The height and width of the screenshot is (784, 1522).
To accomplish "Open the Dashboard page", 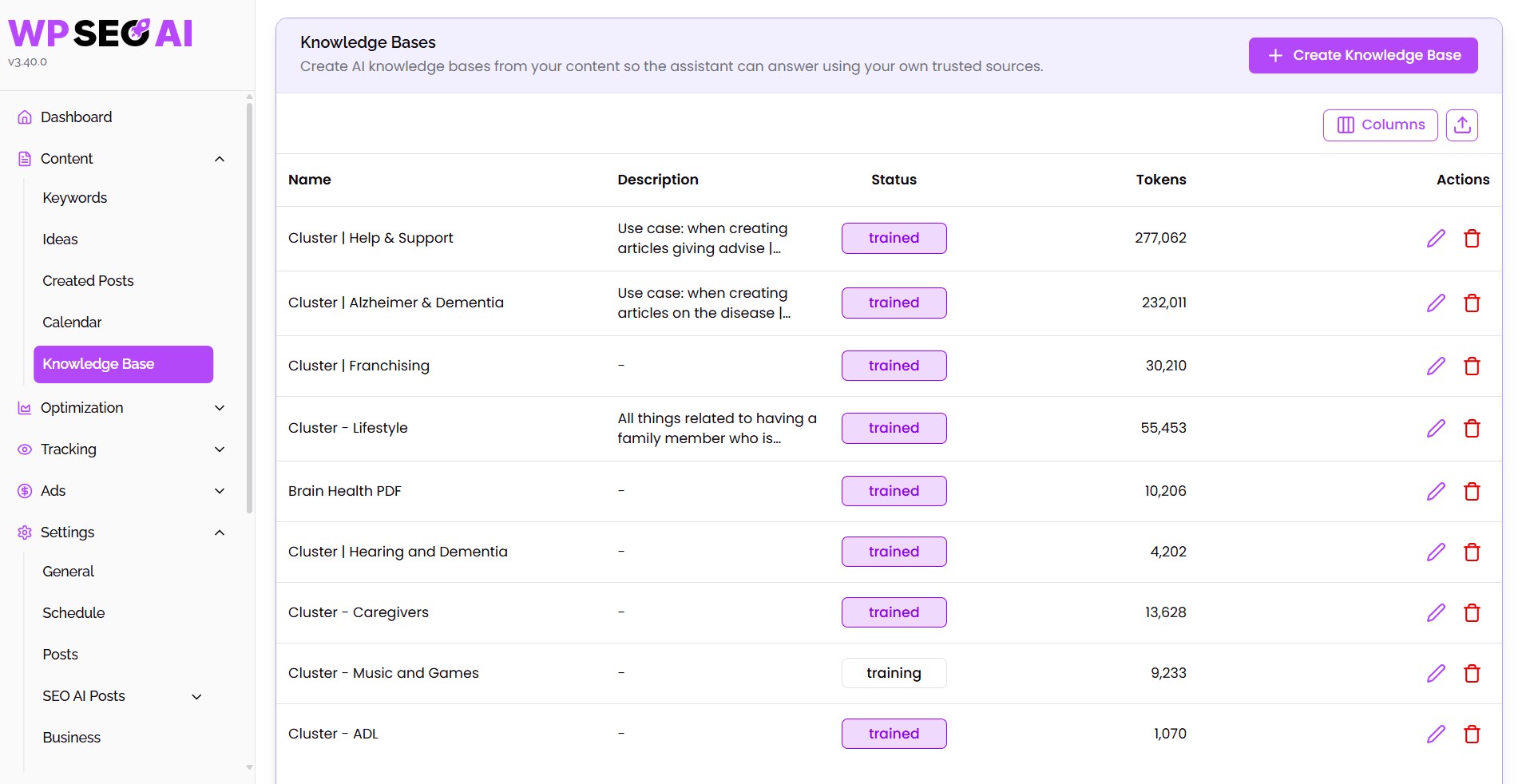I will click(x=76, y=117).
